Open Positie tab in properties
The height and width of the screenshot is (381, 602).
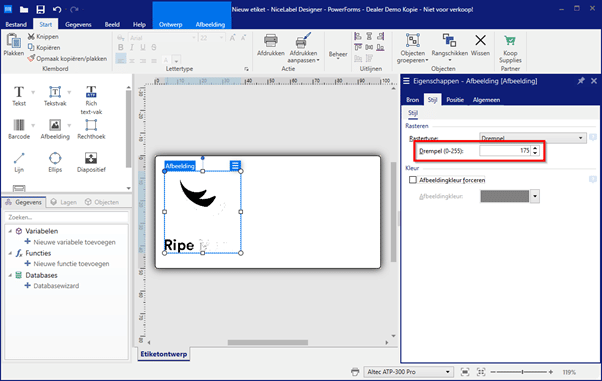(x=455, y=100)
